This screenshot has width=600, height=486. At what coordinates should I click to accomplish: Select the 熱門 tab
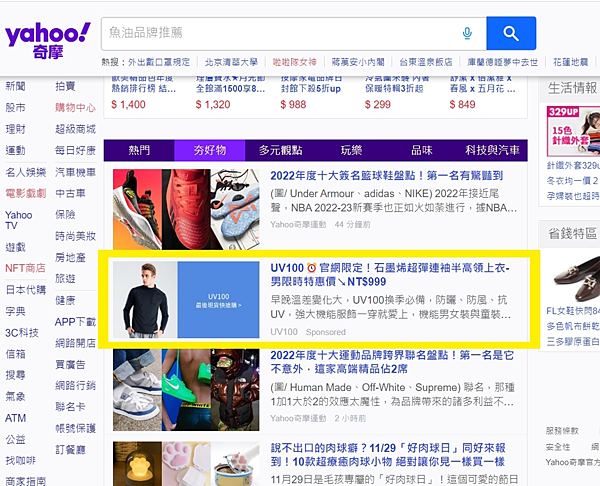139,150
